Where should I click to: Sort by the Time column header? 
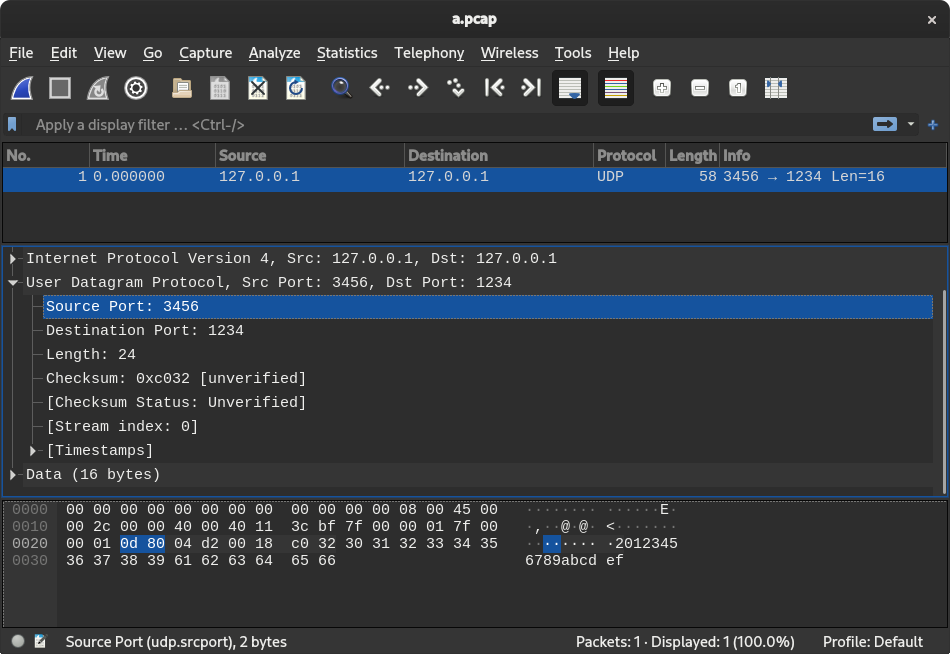point(152,156)
